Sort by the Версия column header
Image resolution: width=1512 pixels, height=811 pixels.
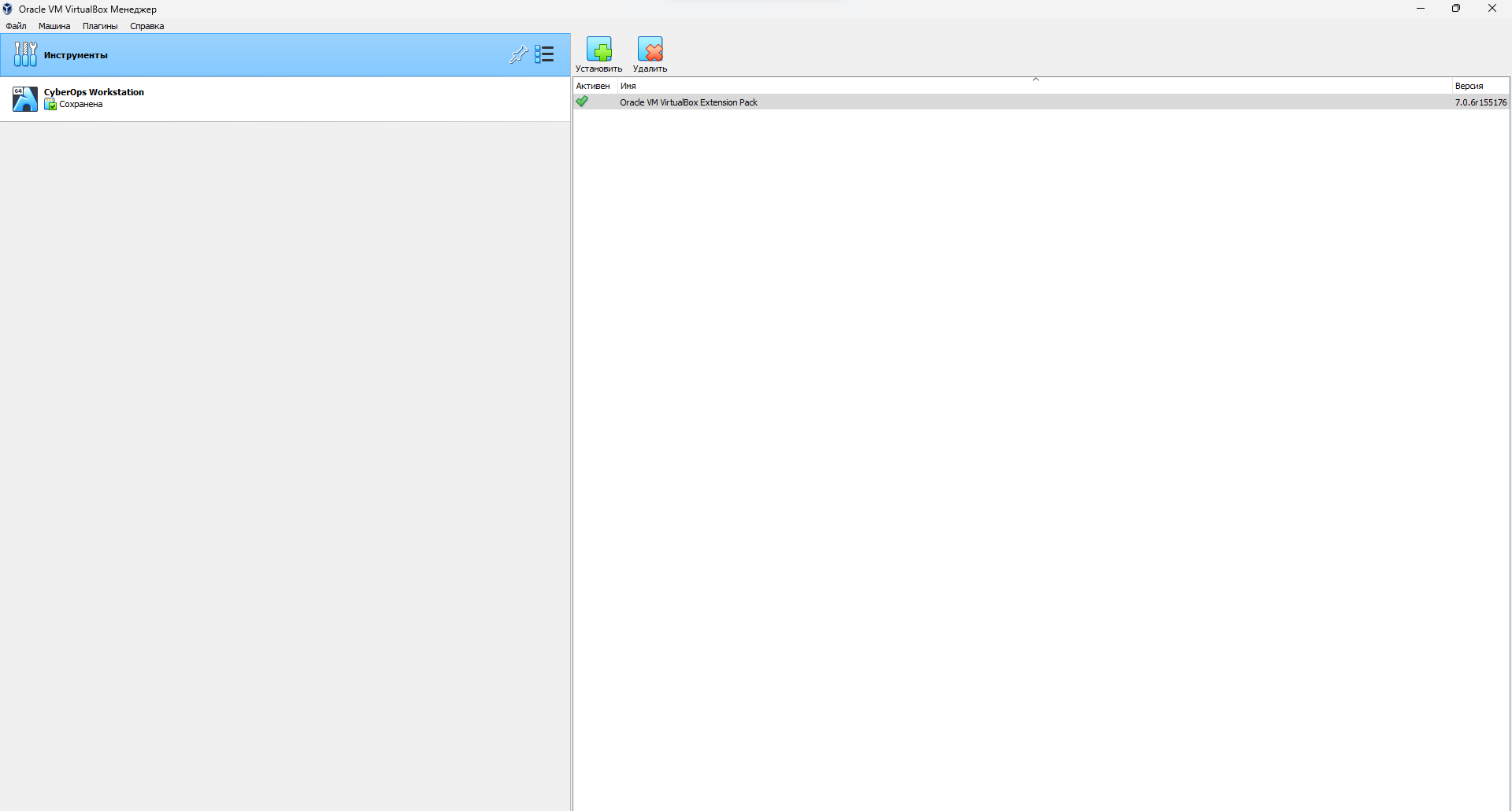pos(1480,86)
